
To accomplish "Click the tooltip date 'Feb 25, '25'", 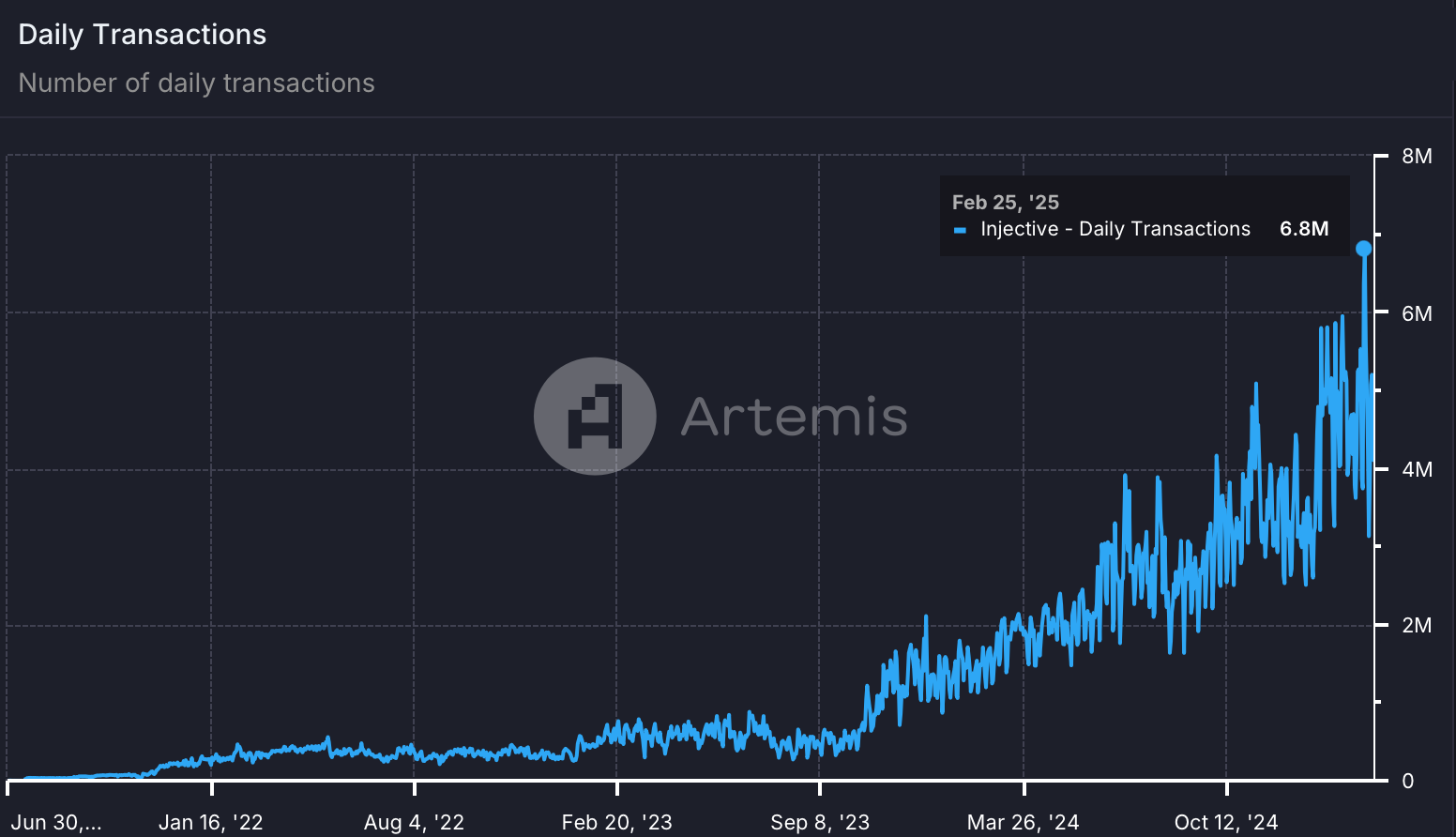I will [1005, 203].
